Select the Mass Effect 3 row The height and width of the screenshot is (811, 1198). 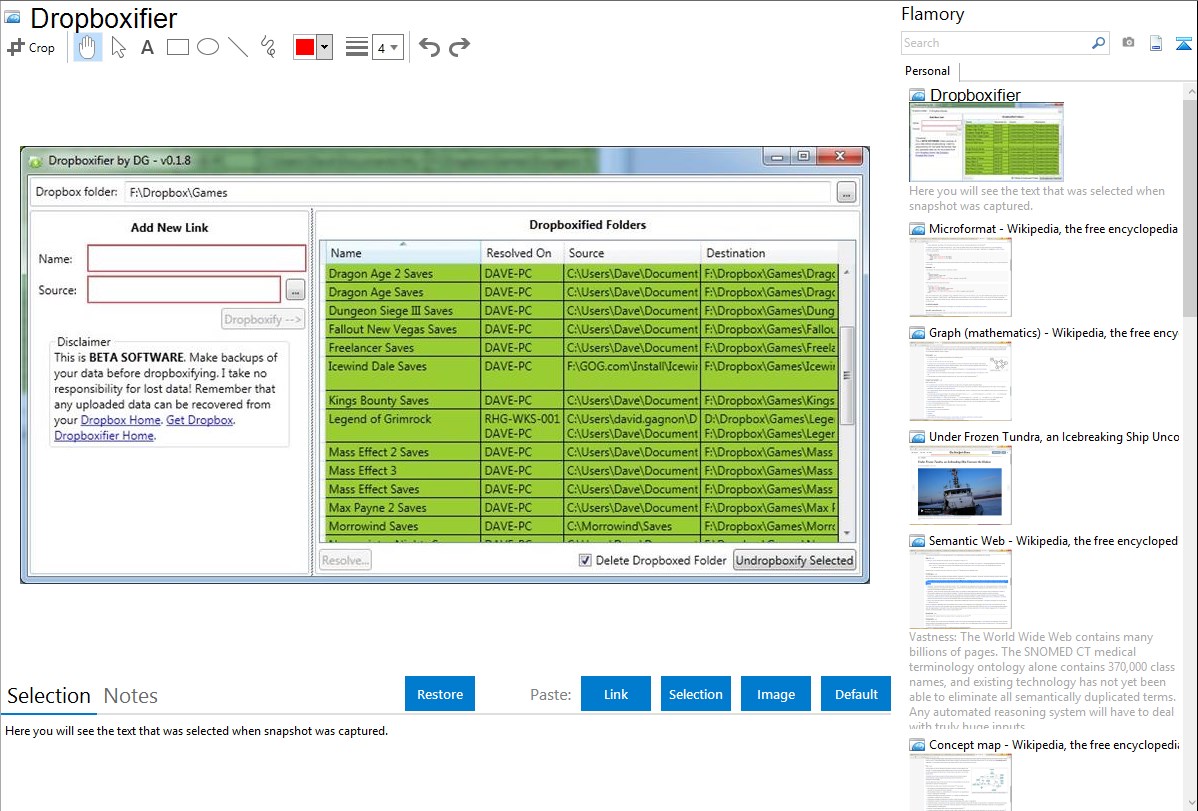tap(581, 471)
